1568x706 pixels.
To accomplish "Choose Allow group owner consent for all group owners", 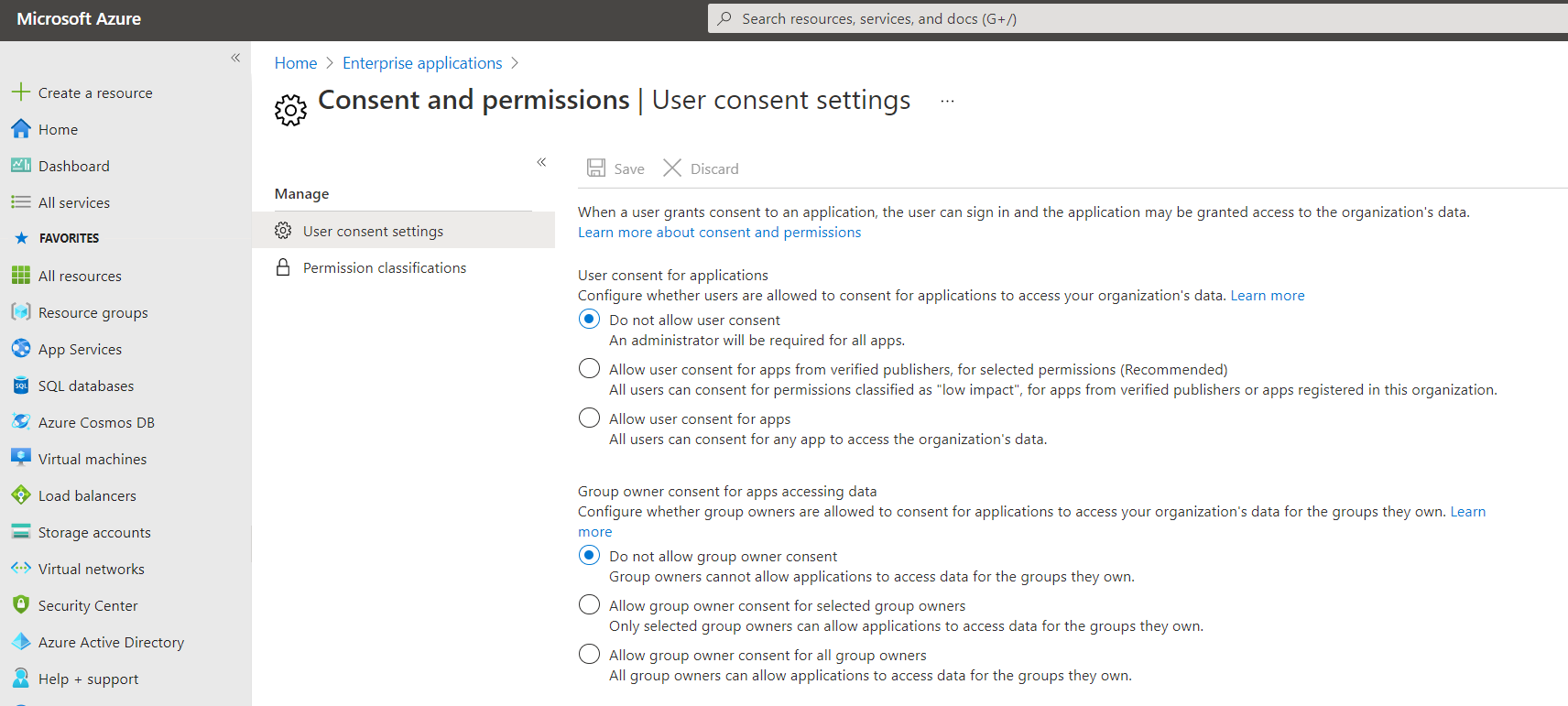I will click(589, 655).
